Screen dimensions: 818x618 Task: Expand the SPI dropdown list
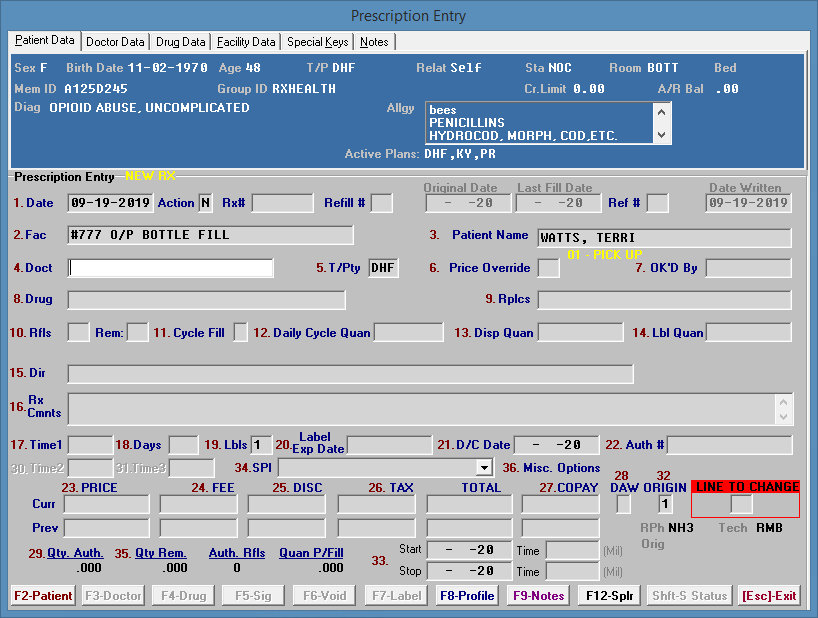click(x=484, y=467)
